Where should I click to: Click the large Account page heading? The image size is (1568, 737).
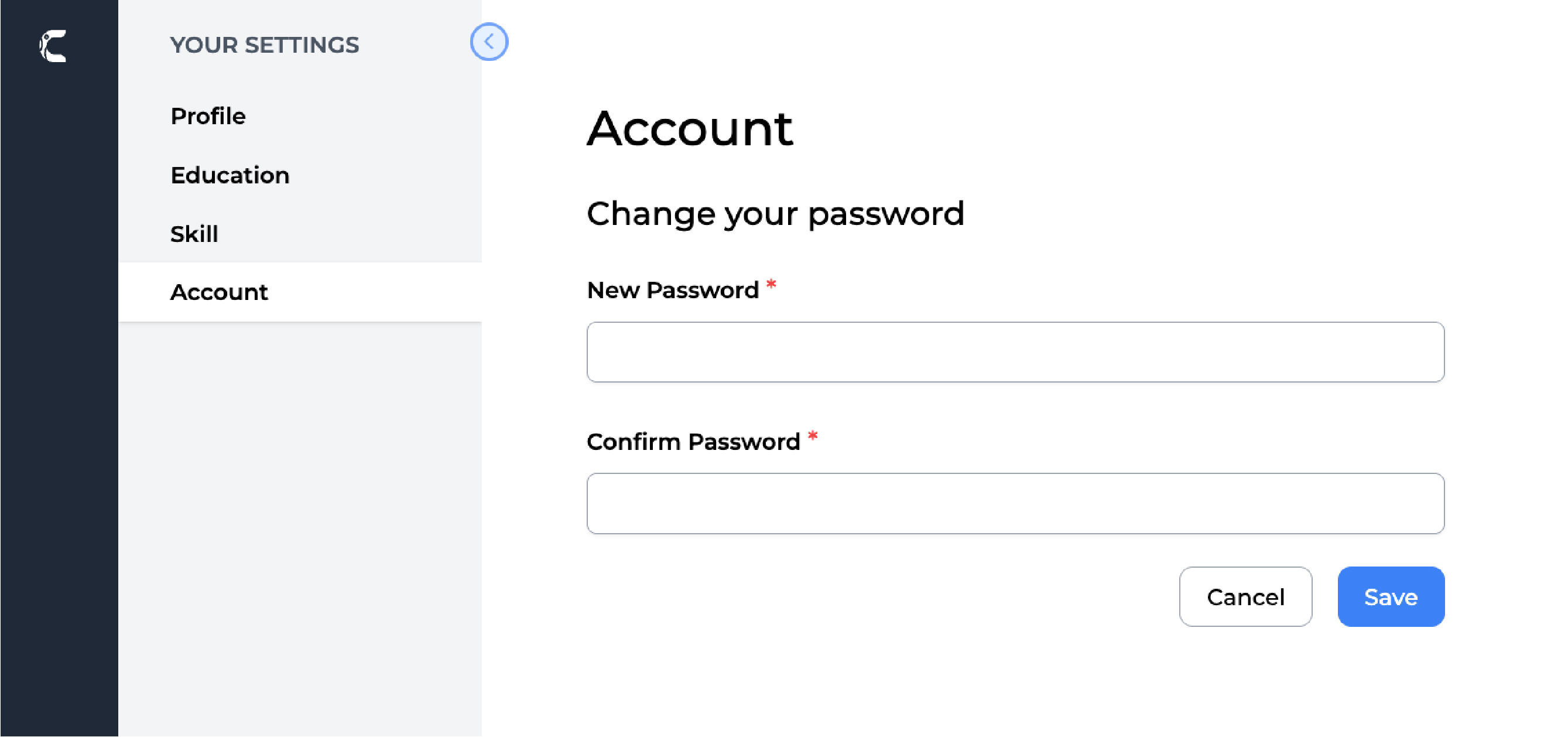690,129
